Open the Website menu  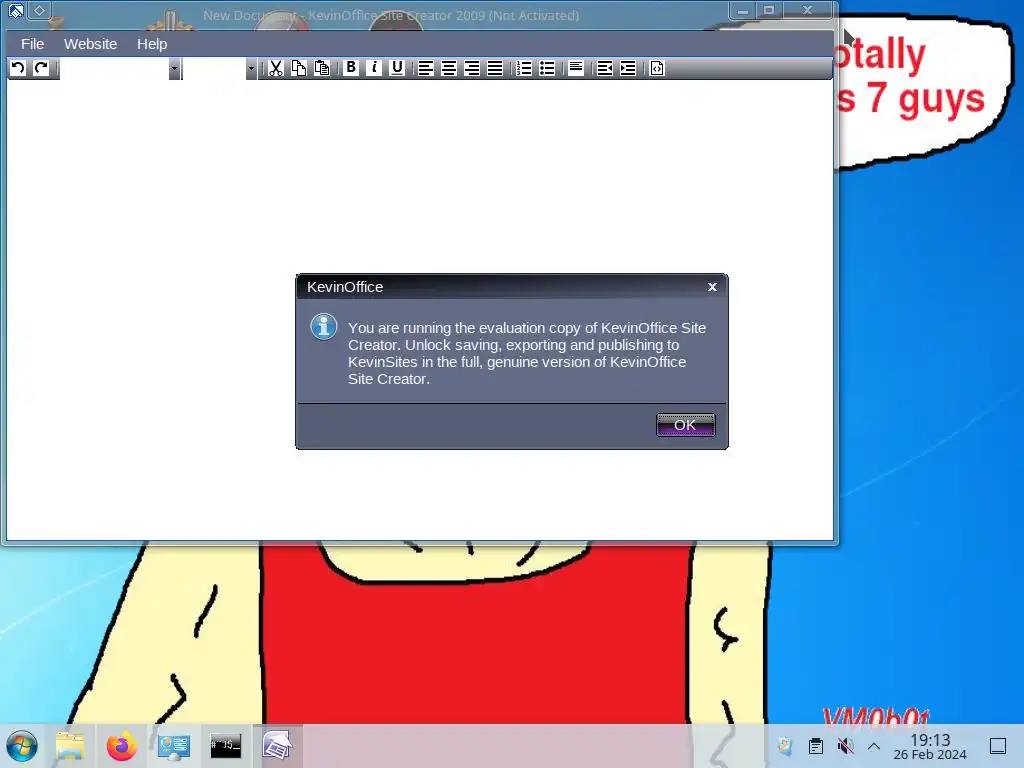90,44
